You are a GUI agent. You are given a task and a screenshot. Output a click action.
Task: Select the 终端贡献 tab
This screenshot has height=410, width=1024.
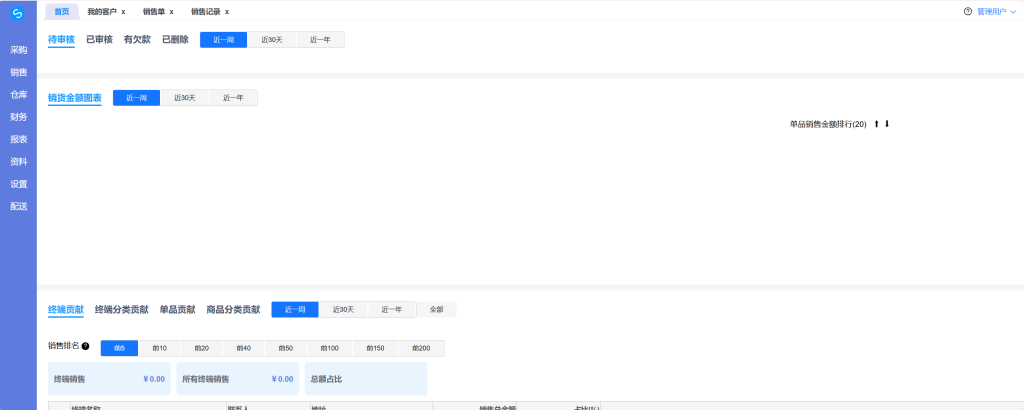pos(66,309)
